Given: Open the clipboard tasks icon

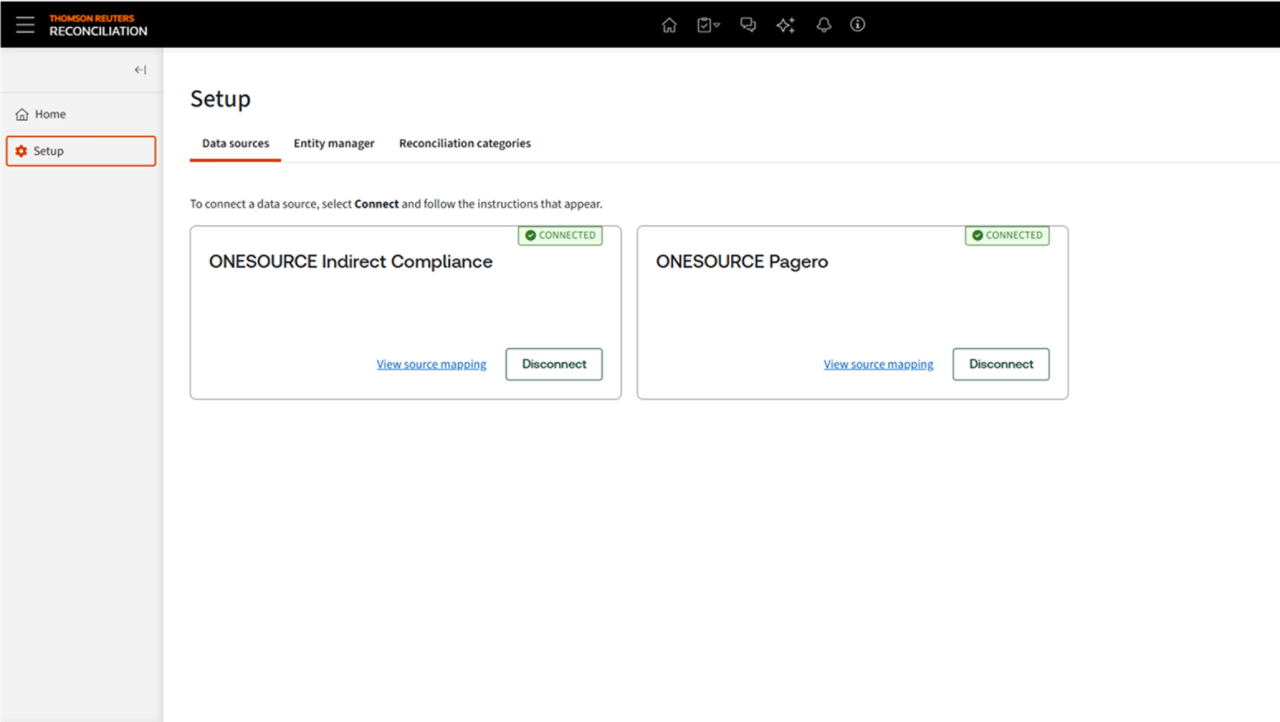Looking at the screenshot, I should [x=704, y=25].
